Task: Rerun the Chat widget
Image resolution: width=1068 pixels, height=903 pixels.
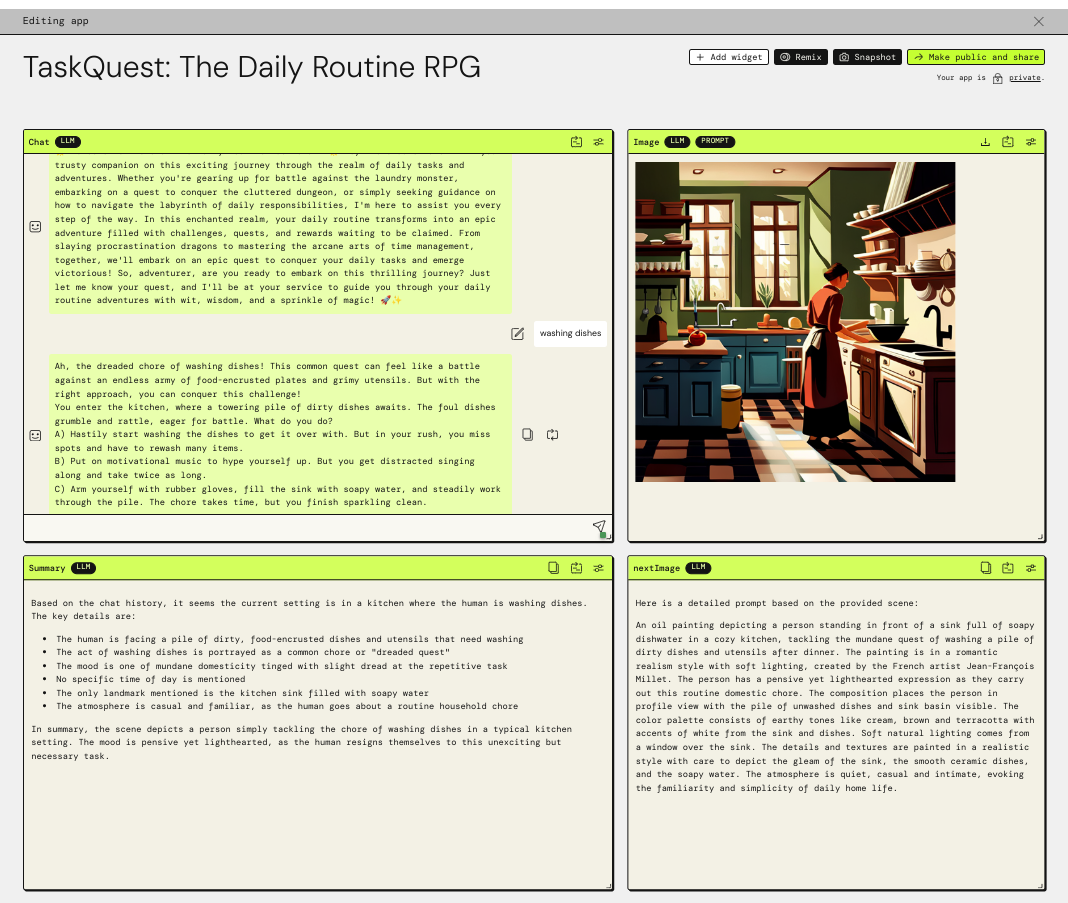Action: coord(576,142)
